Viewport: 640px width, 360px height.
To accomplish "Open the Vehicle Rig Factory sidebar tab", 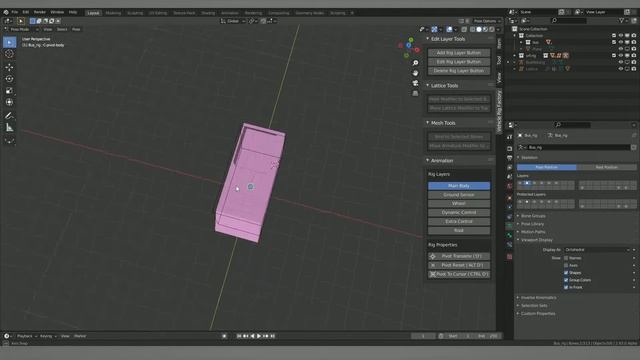I will click(x=499, y=111).
